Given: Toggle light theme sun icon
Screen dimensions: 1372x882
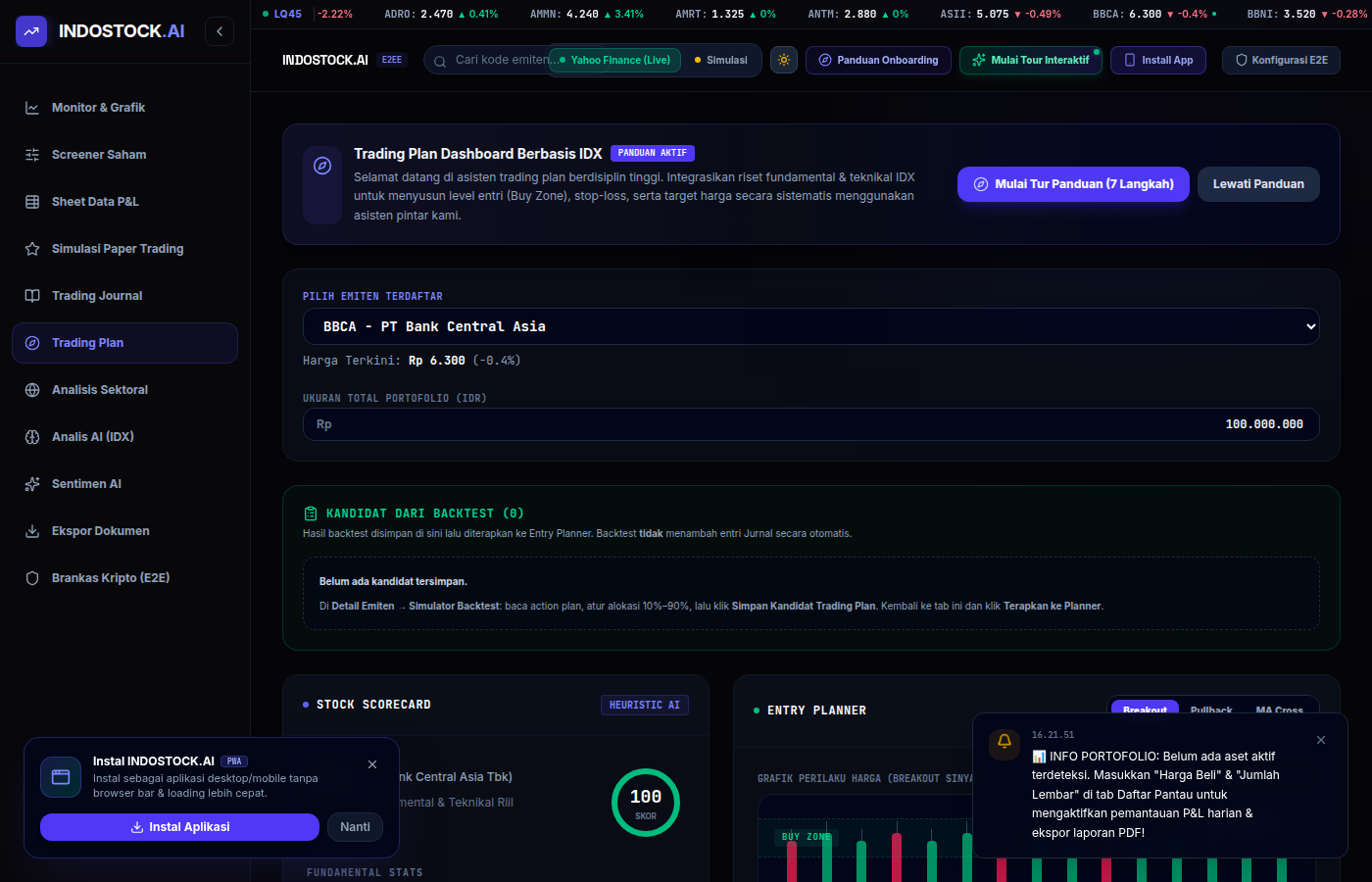Looking at the screenshot, I should (x=784, y=60).
